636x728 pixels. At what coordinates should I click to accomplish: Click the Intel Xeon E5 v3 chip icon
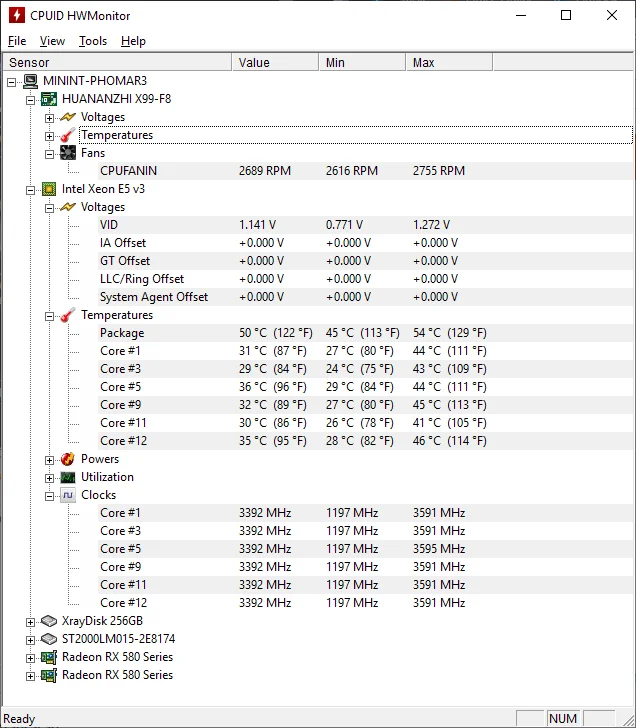pyautogui.click(x=49, y=189)
